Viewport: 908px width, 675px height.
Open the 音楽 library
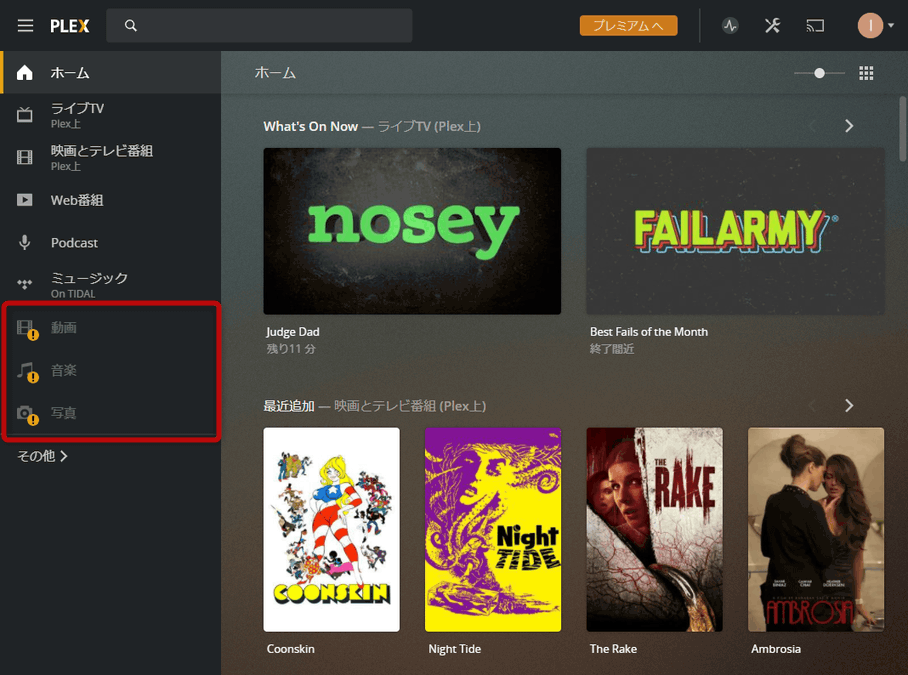pos(111,370)
